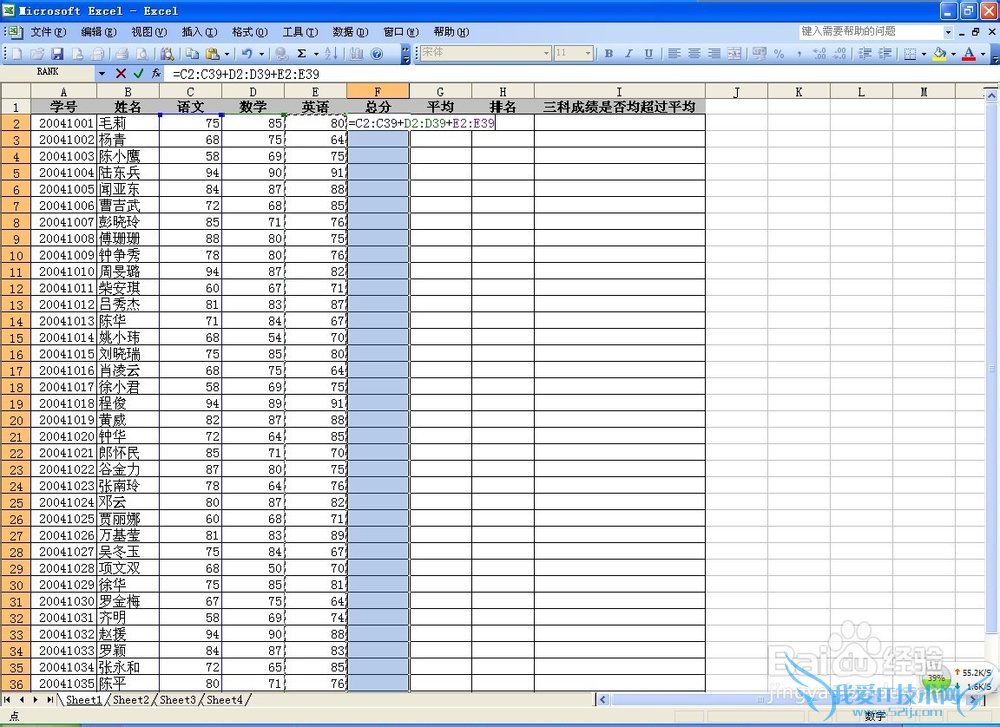Click the Increase Decimal icon
This screenshot has height=727, width=1000.
[820, 54]
